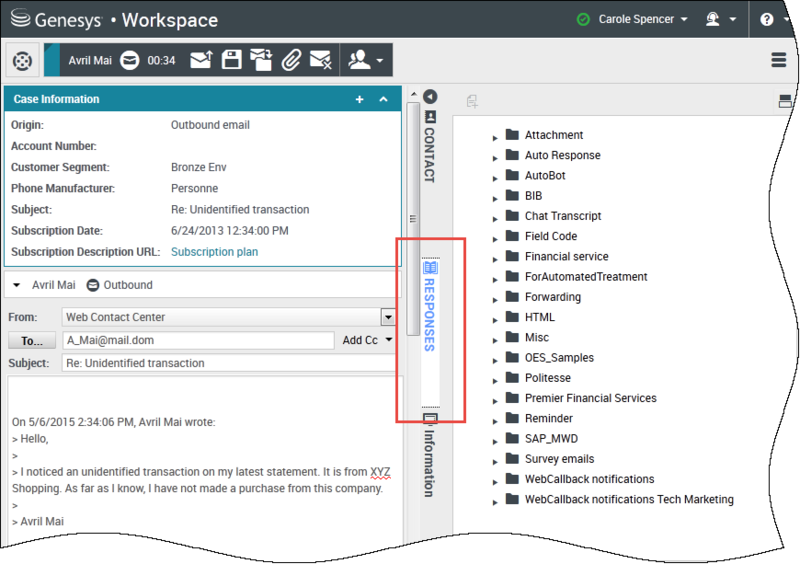Attach a file using paperclip icon
Screen dimensions: 800x564
point(290,61)
